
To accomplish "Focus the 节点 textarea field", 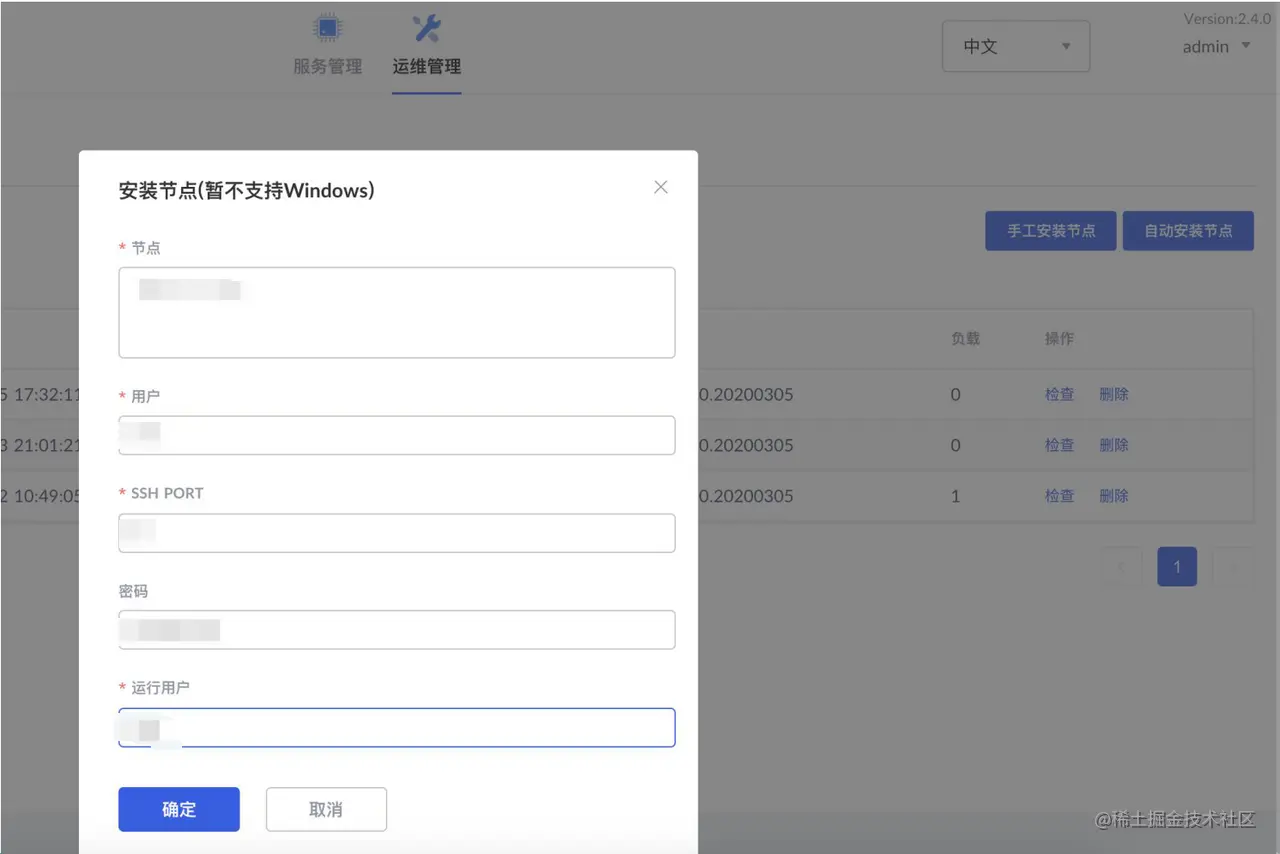I will [x=397, y=312].
